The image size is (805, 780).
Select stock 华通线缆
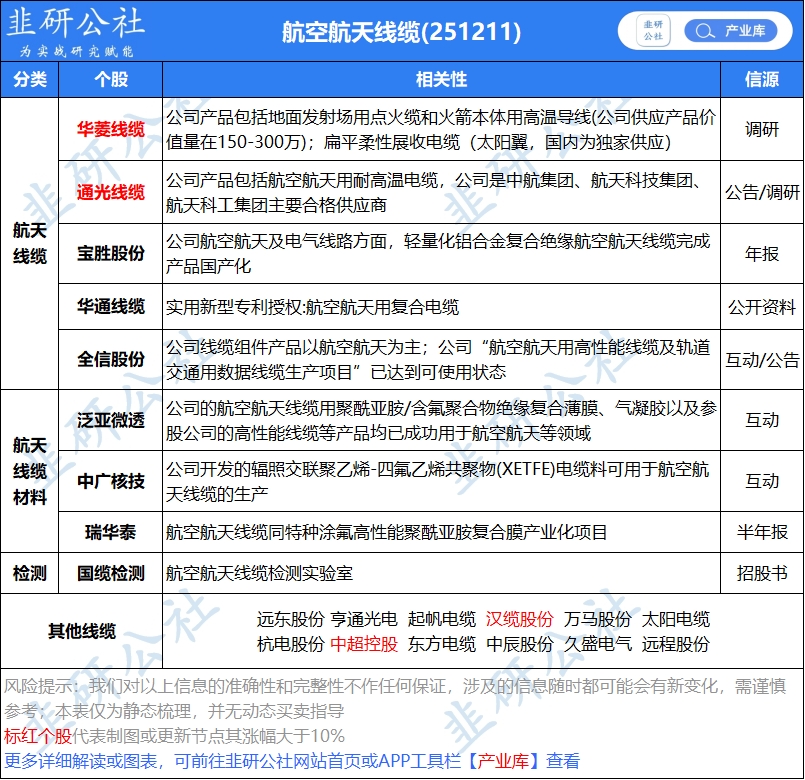tap(110, 307)
